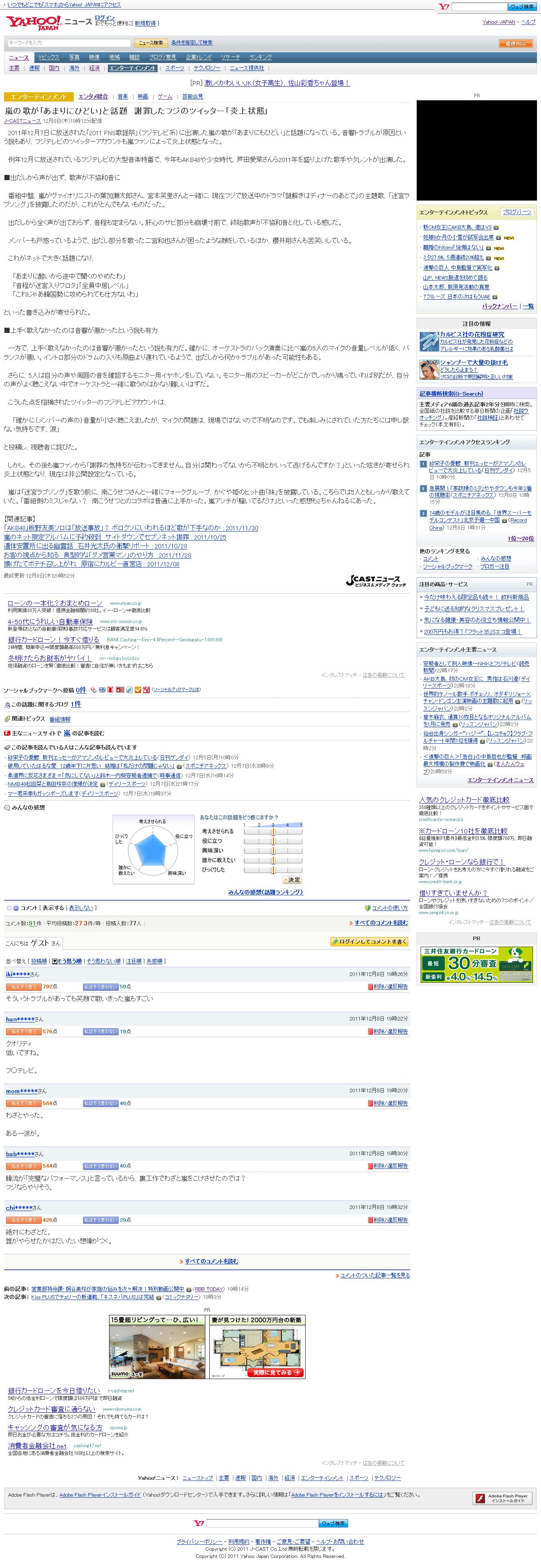Click the shampoo hair loss thumbnail
Viewport: 541px width, 1568px height.
pyautogui.click(x=429, y=369)
